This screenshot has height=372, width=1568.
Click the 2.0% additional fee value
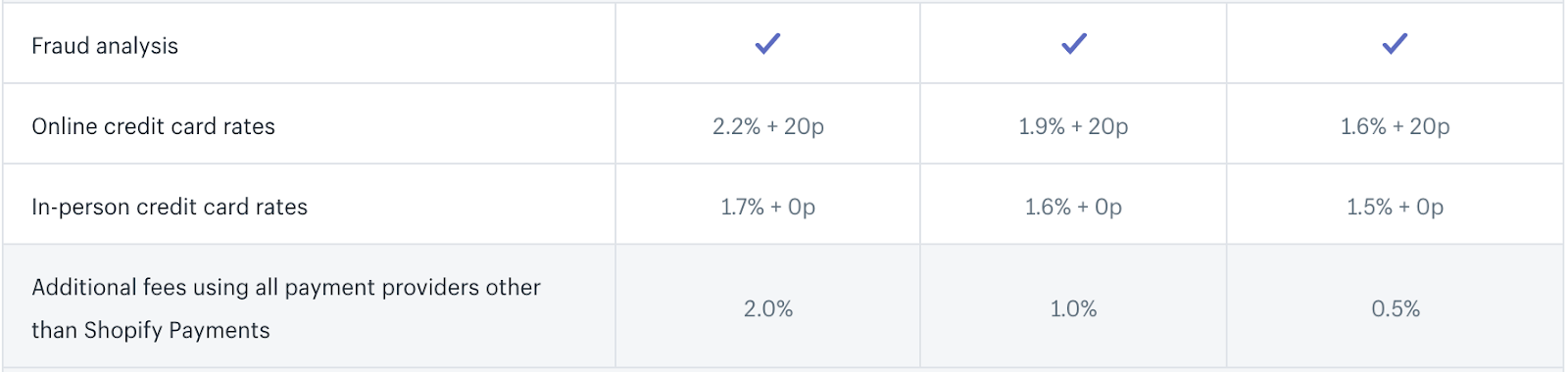(x=768, y=308)
